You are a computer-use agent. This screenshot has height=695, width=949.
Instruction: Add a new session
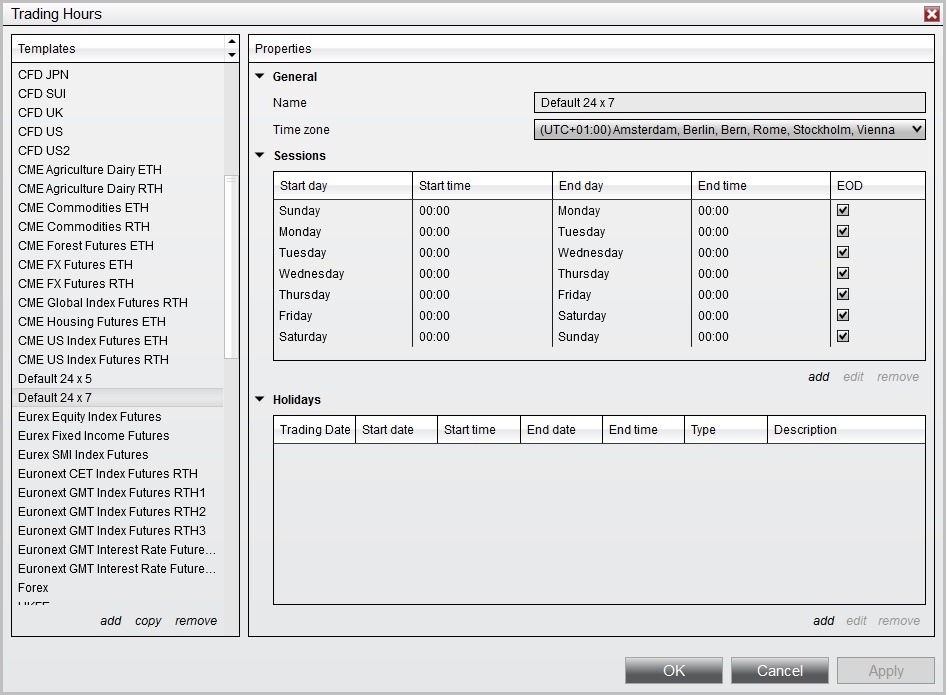pyautogui.click(x=818, y=377)
